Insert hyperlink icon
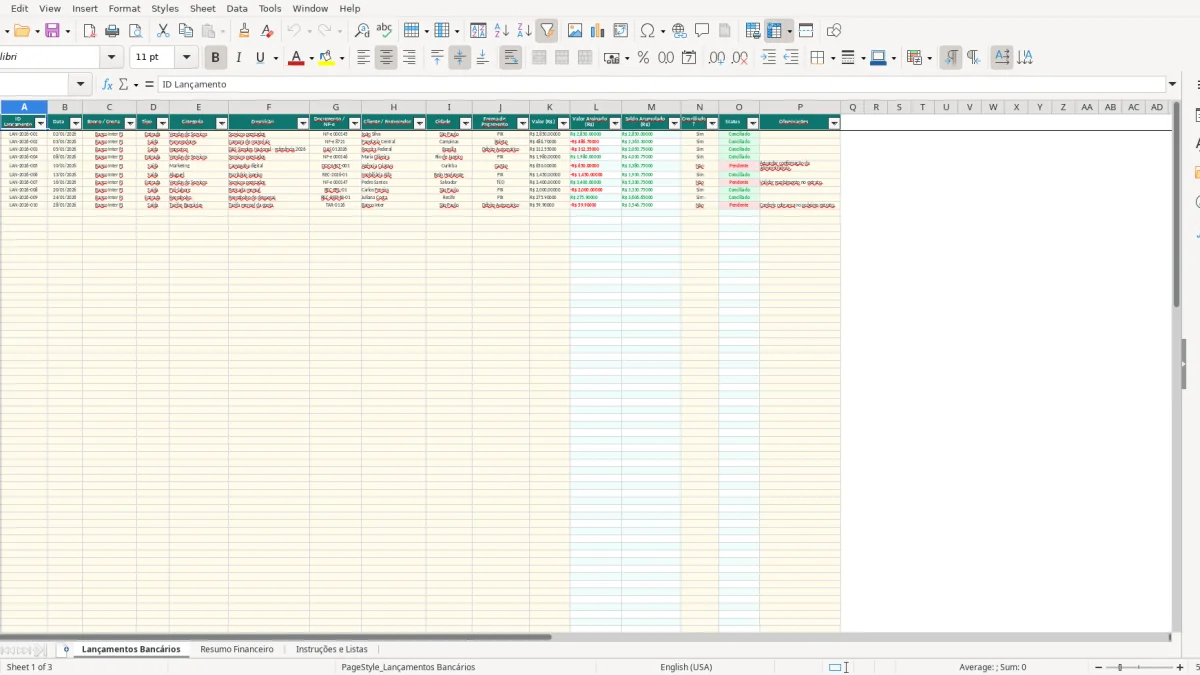 (x=679, y=31)
